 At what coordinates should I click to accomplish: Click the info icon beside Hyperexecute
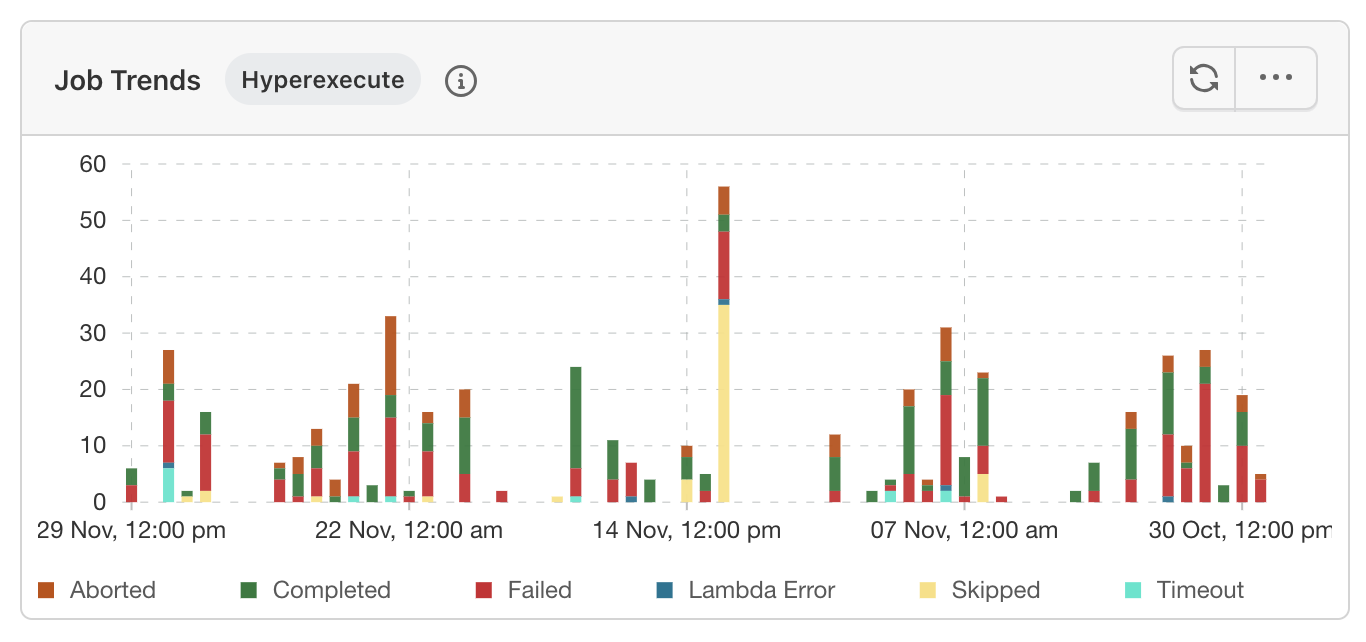461,81
